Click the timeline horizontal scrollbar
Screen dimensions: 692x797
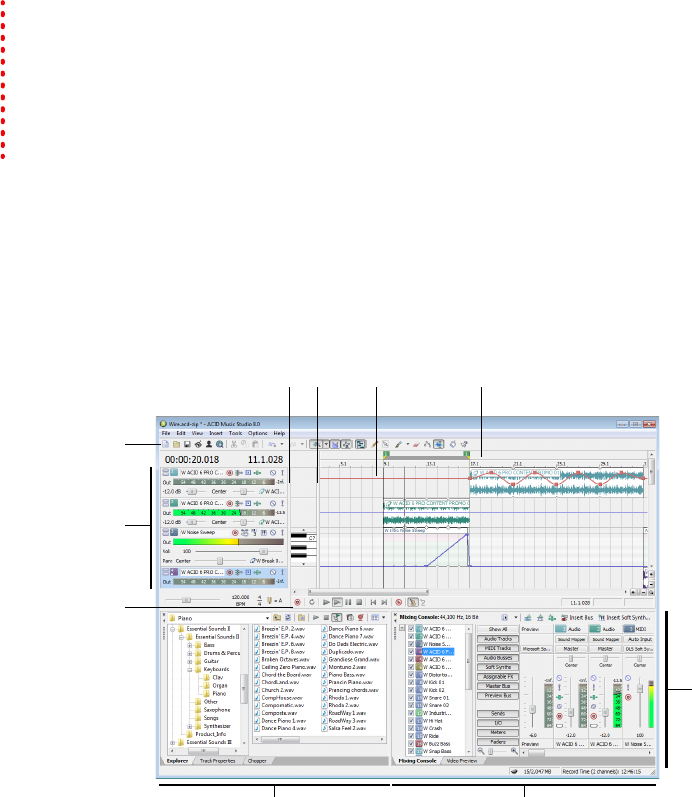[x=369, y=592]
